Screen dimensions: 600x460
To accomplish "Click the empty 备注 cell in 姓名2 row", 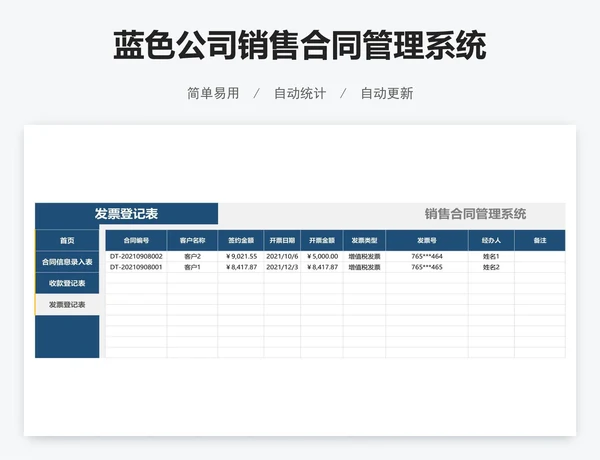I will click(x=540, y=267).
